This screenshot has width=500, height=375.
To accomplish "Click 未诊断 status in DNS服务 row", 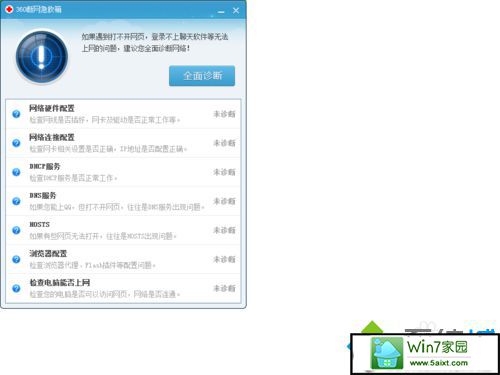I will click(x=224, y=201).
